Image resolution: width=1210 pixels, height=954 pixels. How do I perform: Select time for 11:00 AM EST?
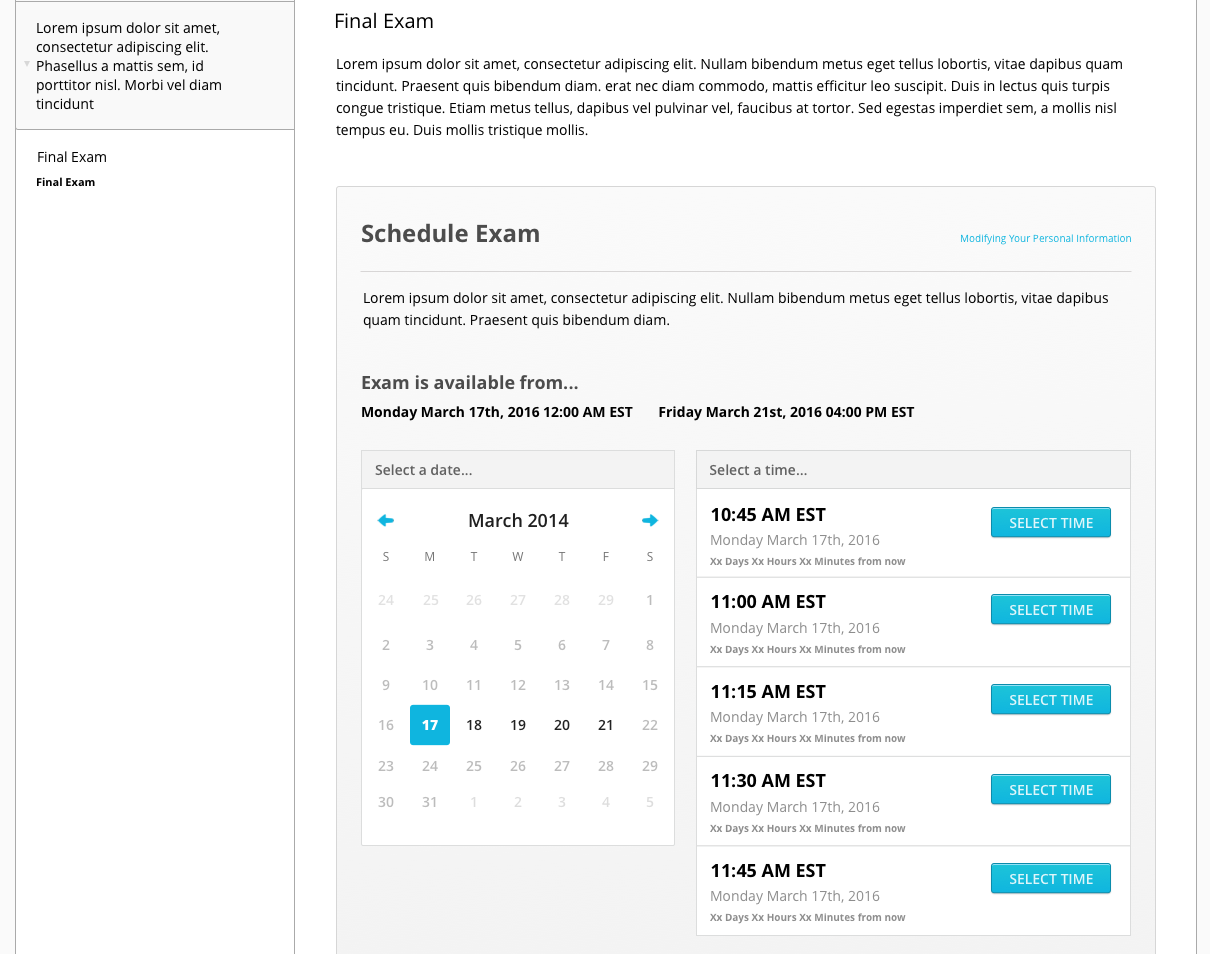(x=1050, y=610)
